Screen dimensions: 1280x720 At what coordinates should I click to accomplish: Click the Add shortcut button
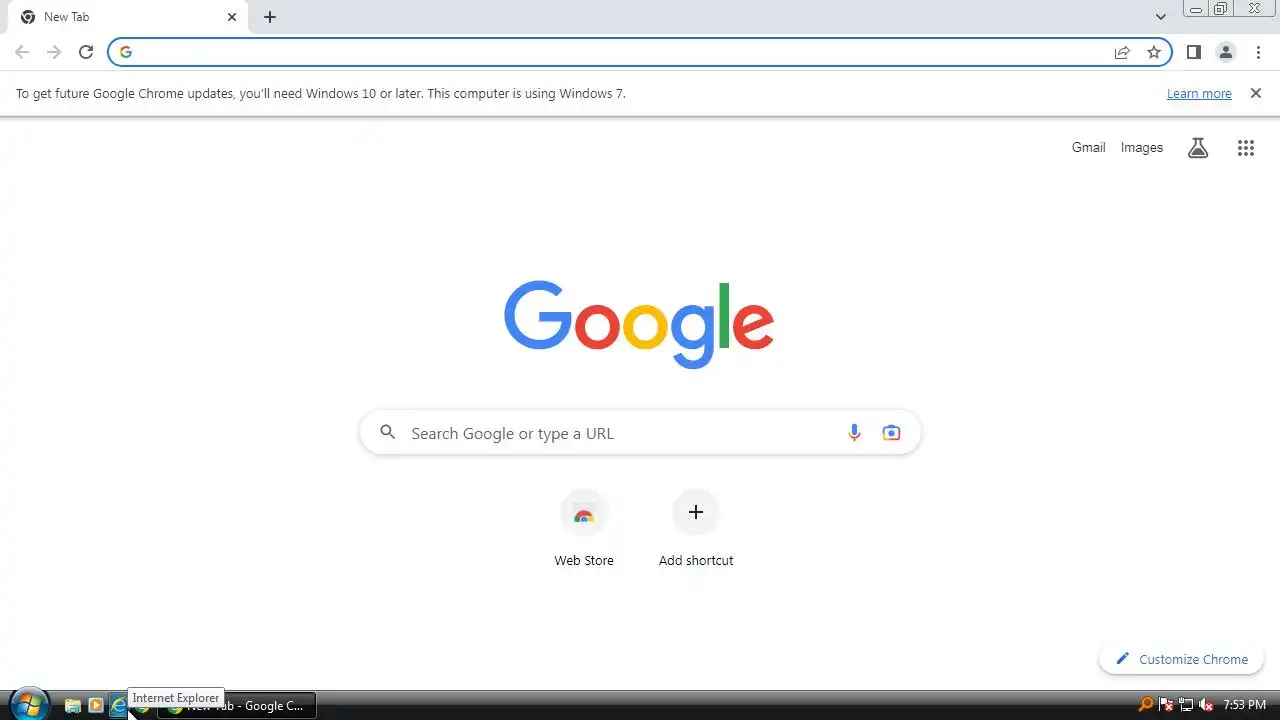696,529
